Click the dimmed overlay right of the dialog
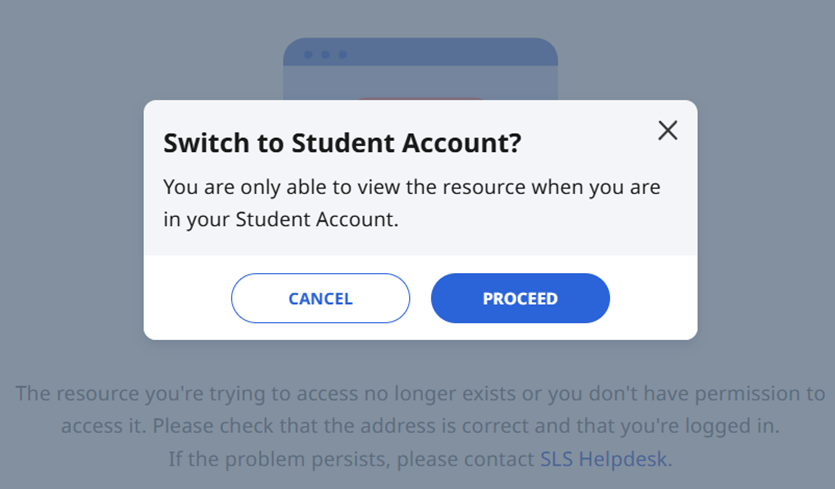 765,220
